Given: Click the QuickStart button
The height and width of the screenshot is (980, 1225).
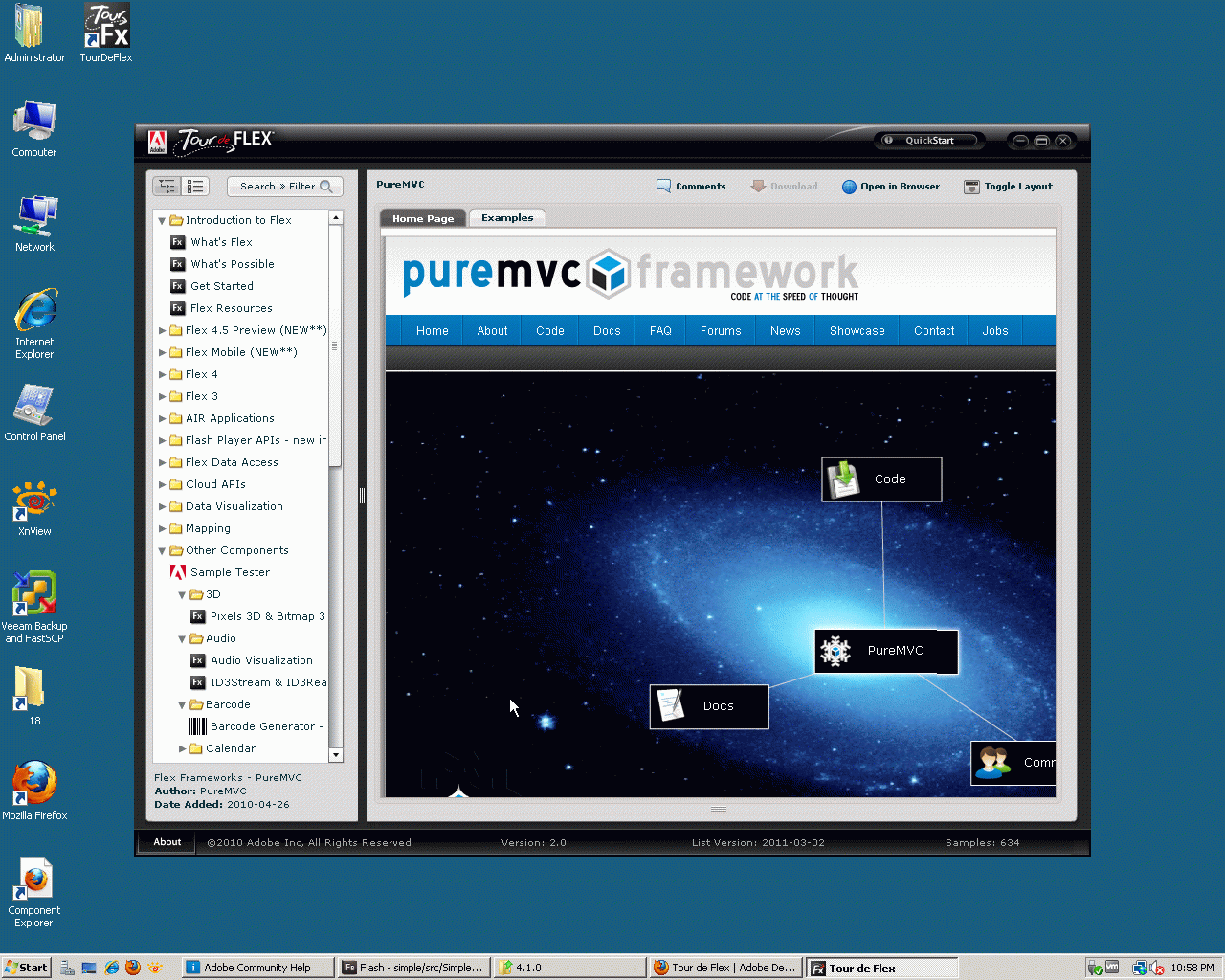Looking at the screenshot, I should [x=930, y=141].
